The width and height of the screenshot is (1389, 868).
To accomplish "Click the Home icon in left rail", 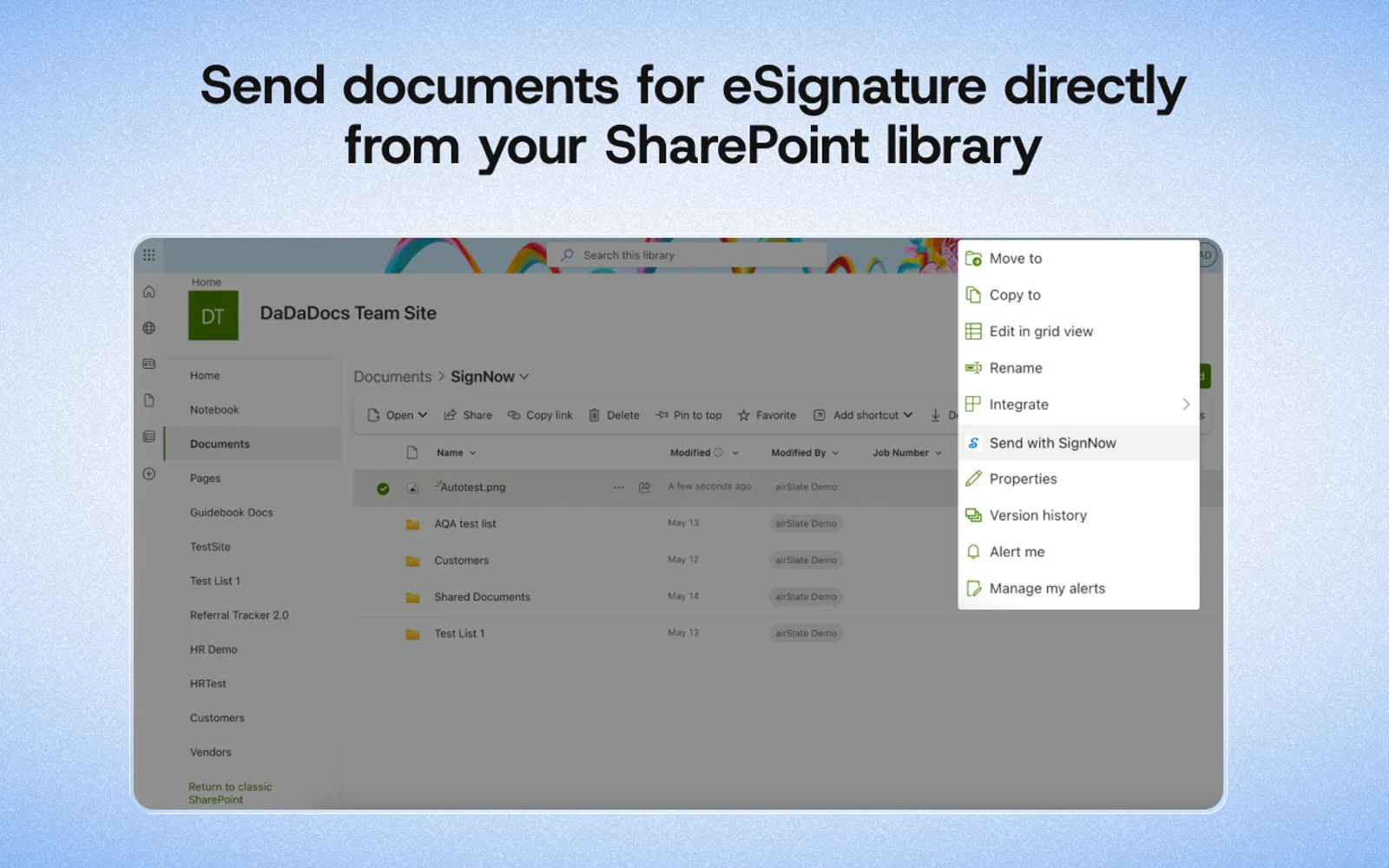I will pos(149,292).
